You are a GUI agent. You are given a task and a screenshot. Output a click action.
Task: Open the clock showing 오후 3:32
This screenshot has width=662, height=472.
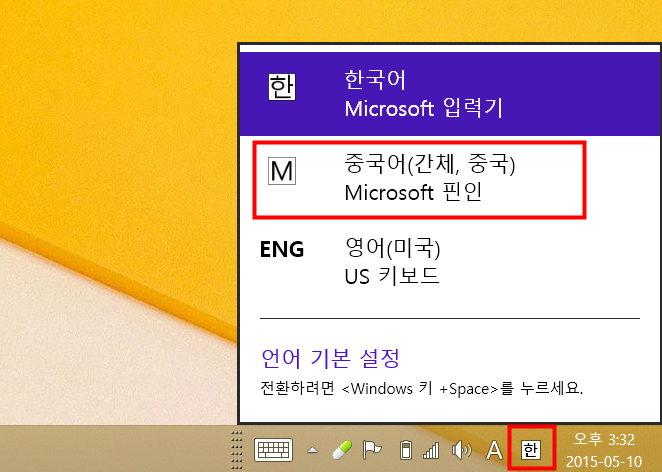604,439
